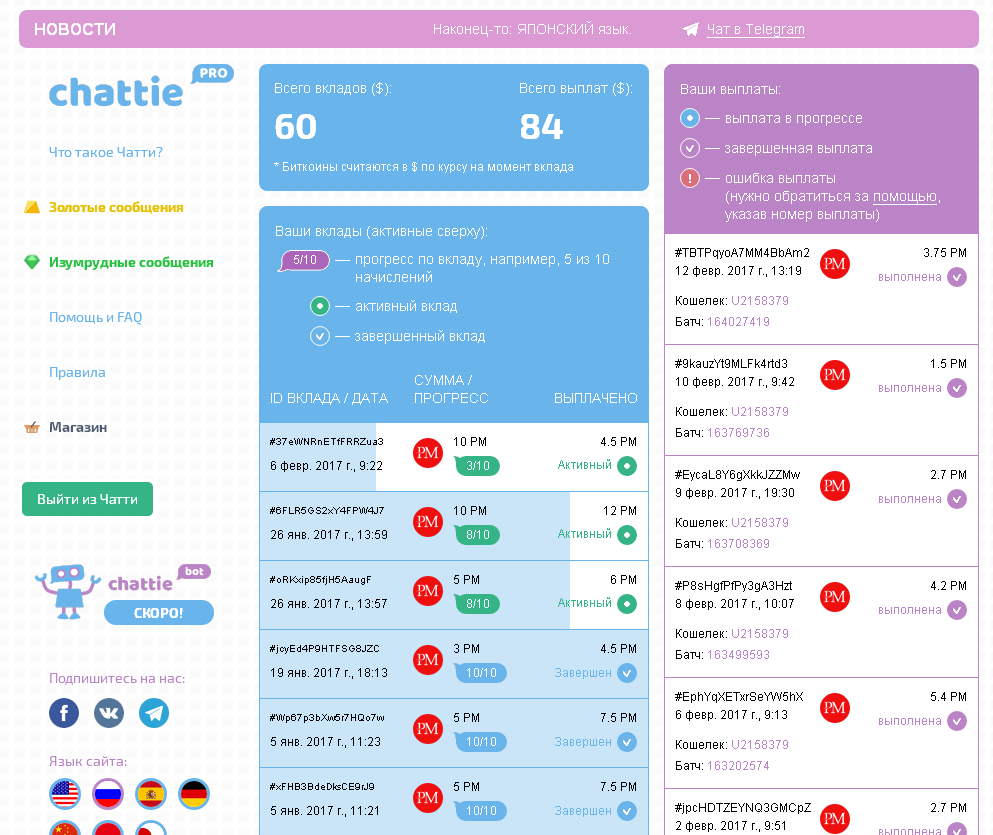The width and height of the screenshot is (993, 835).
Task: Click the emerald gem icon next to Изумрудные сообщения
Action: [32, 262]
